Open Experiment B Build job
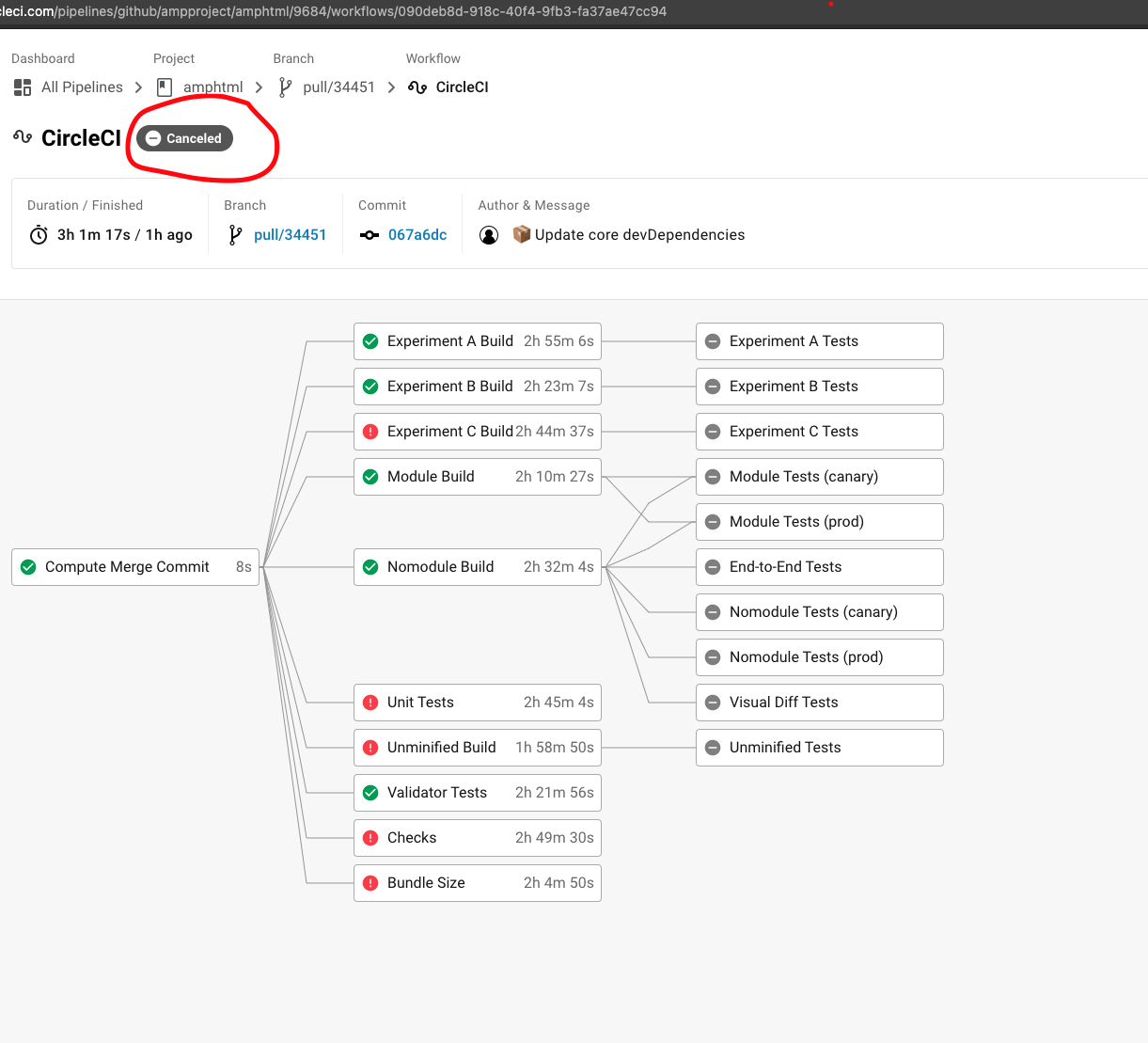This screenshot has height=1043, width=1148. (x=478, y=387)
